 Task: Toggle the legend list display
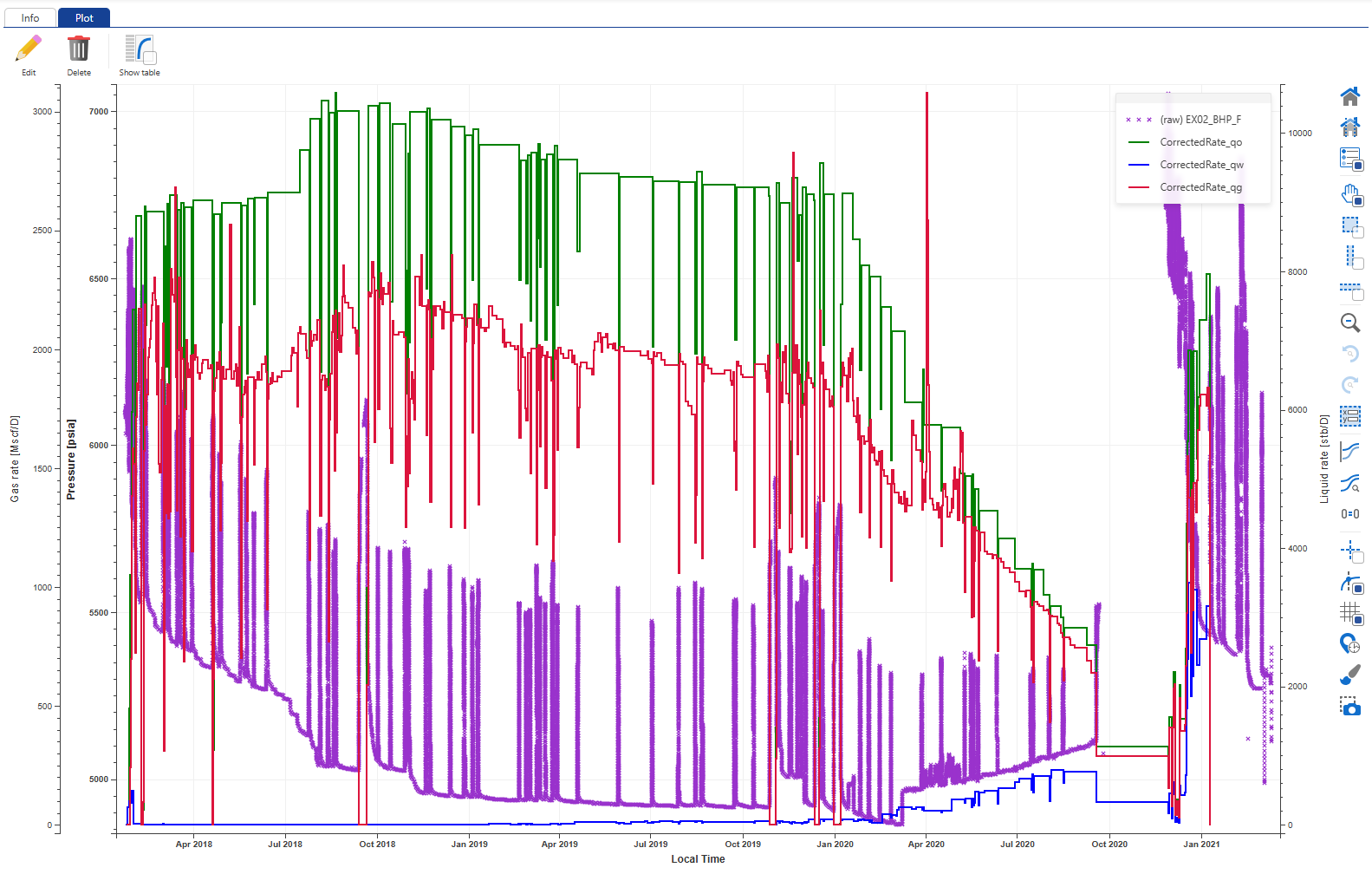tap(1349, 159)
